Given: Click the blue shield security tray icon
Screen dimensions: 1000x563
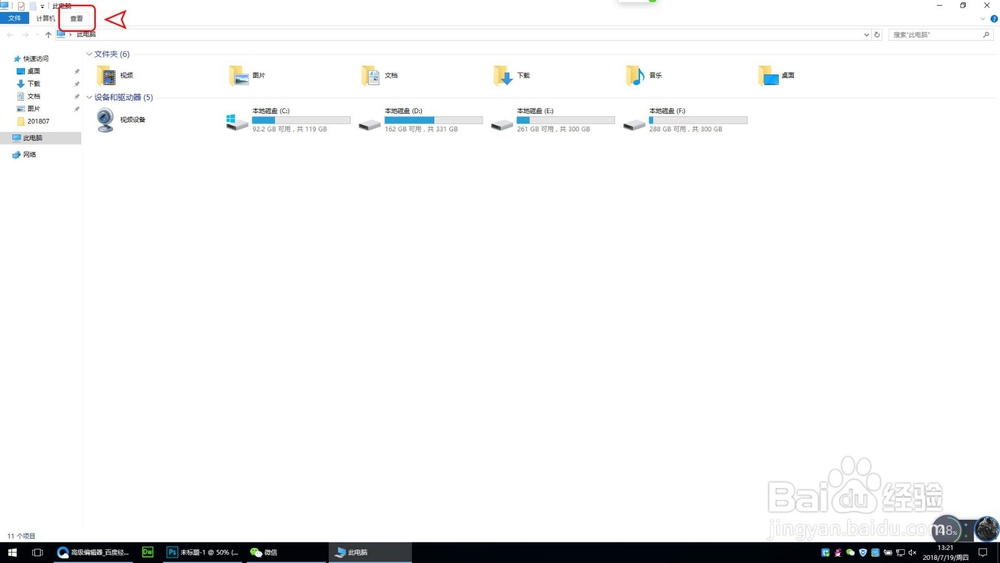Looking at the screenshot, I should click(863, 552).
